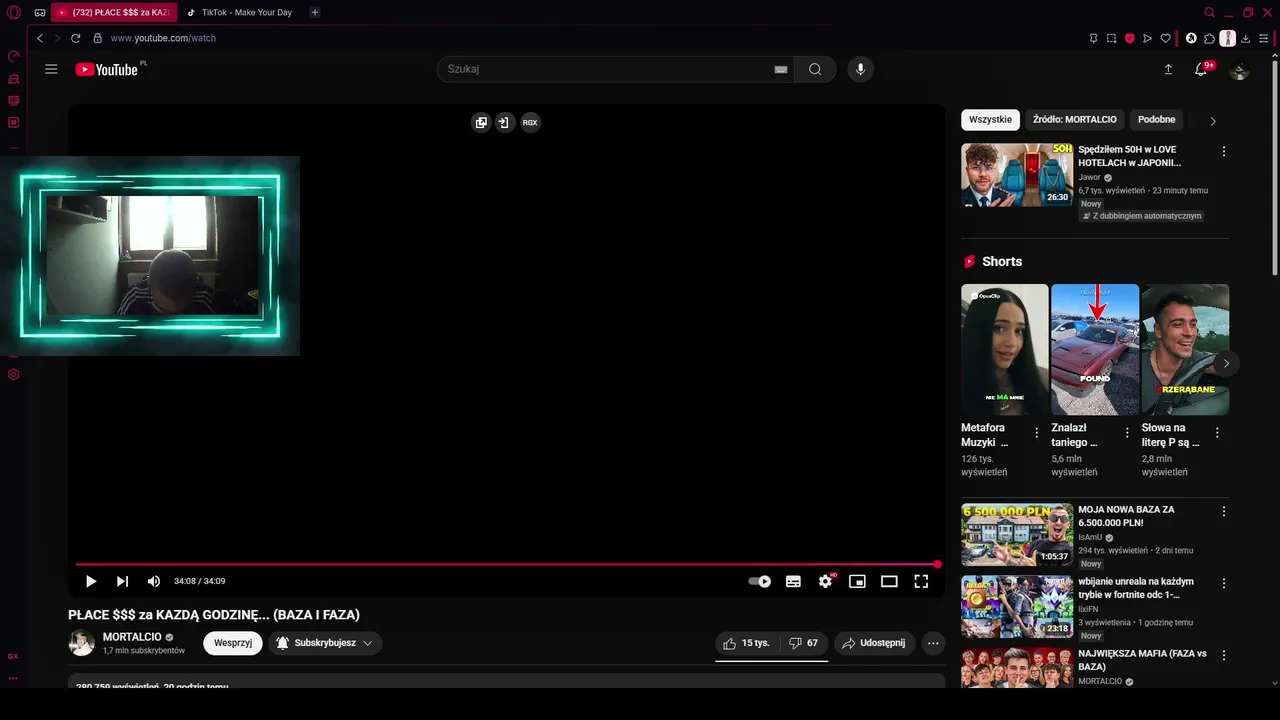Enable miniplayer mode
This screenshot has width=1280, height=720.
857,581
